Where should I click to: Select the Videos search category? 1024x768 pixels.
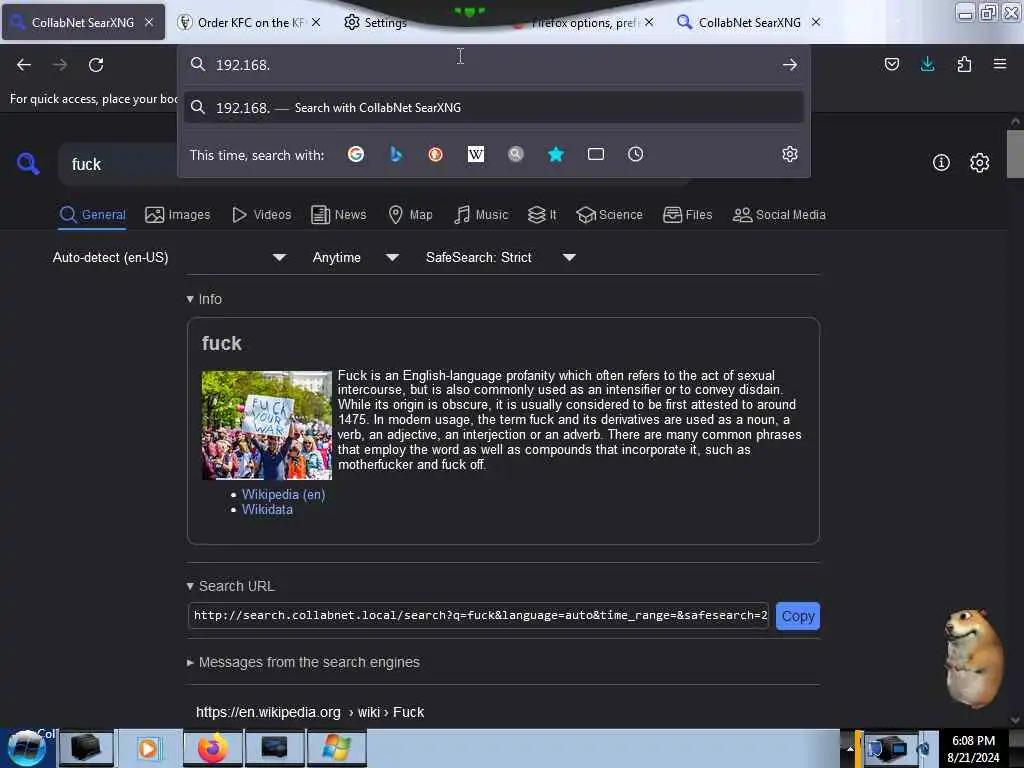pyautogui.click(x=262, y=215)
